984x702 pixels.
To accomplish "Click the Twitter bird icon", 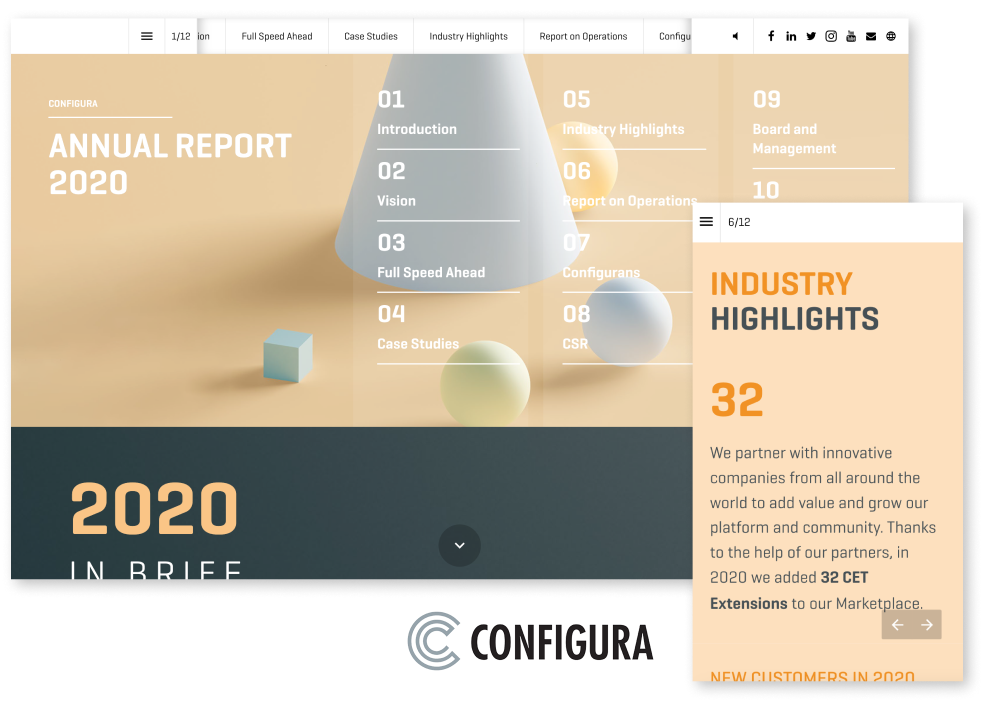I will tap(811, 36).
